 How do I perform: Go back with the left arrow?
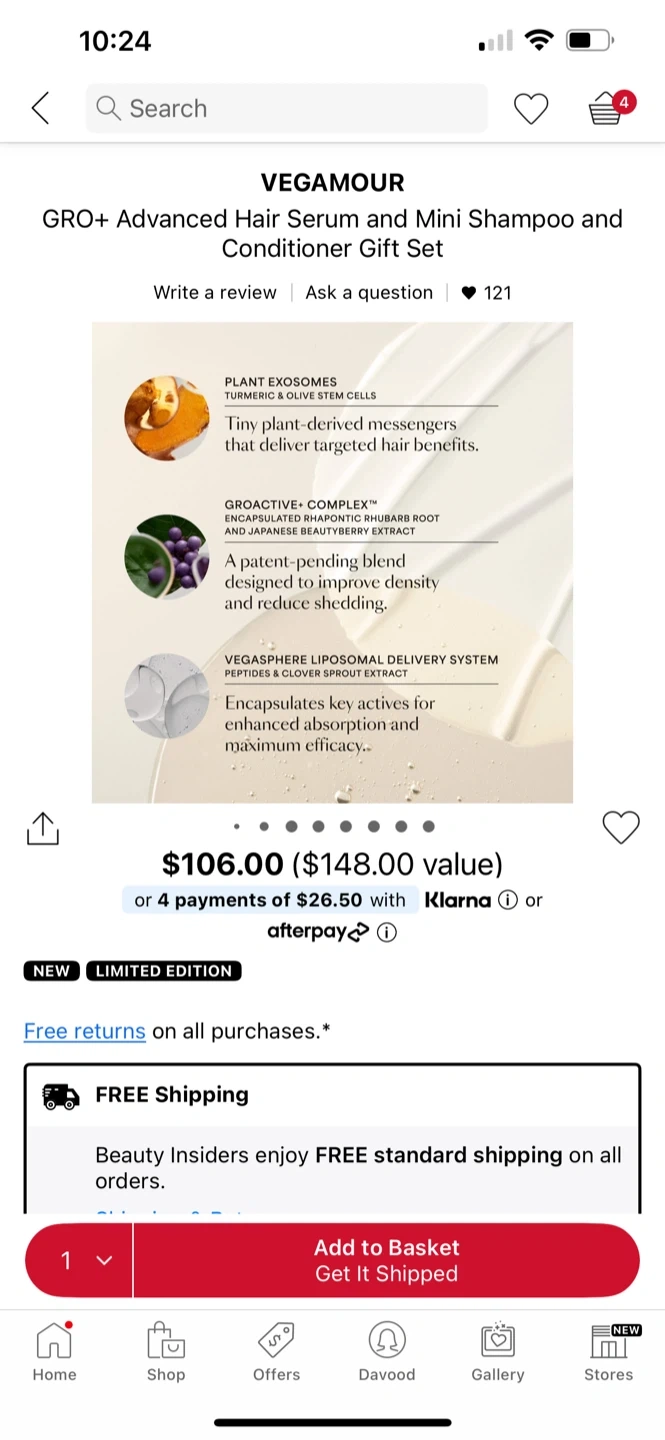point(40,108)
